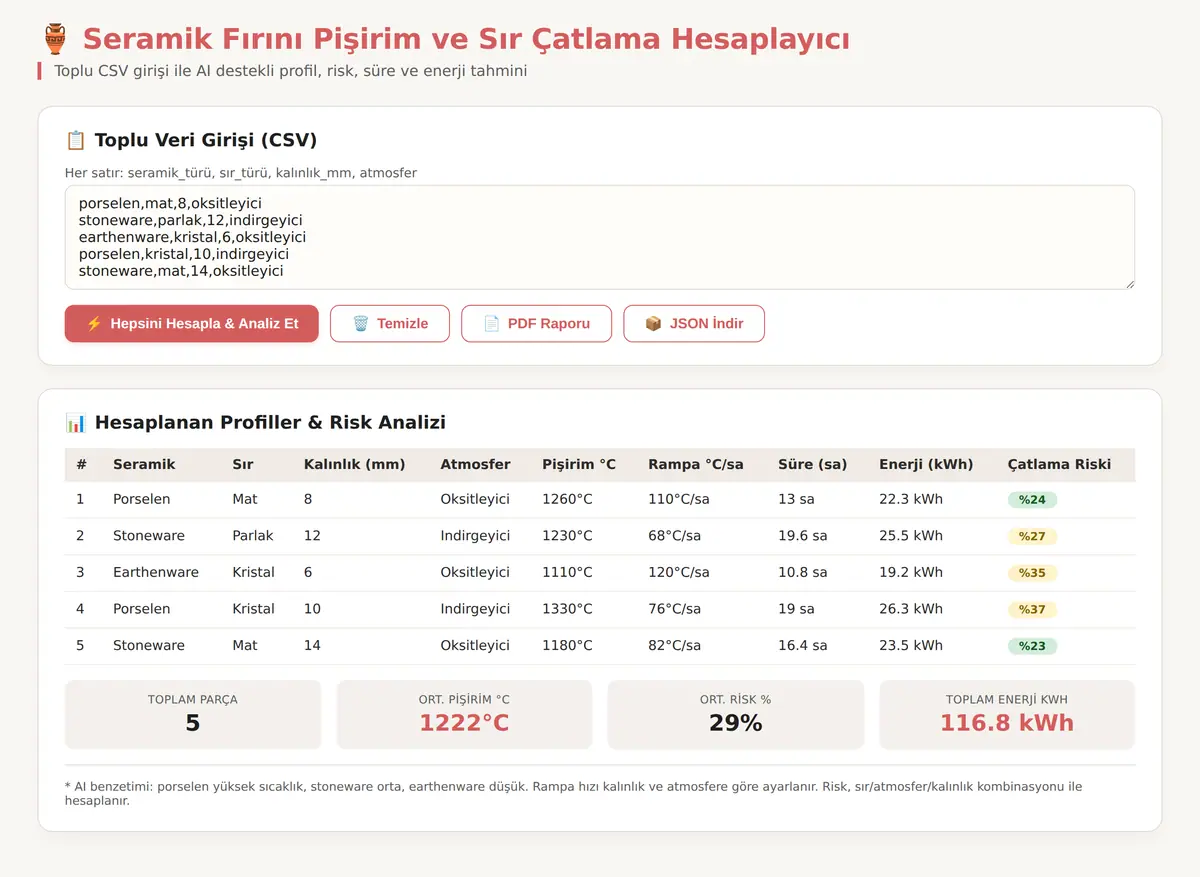Clear the input with Temizle button
1200x877 pixels.
pos(390,324)
